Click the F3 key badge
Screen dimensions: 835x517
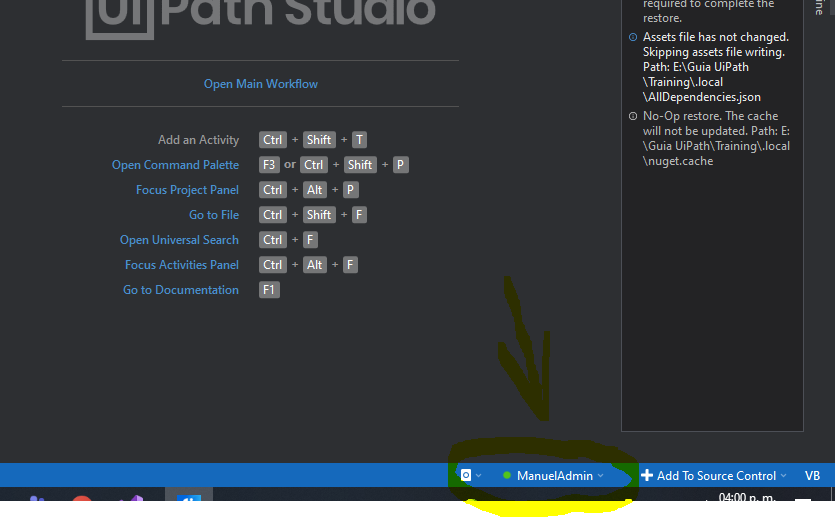269,165
